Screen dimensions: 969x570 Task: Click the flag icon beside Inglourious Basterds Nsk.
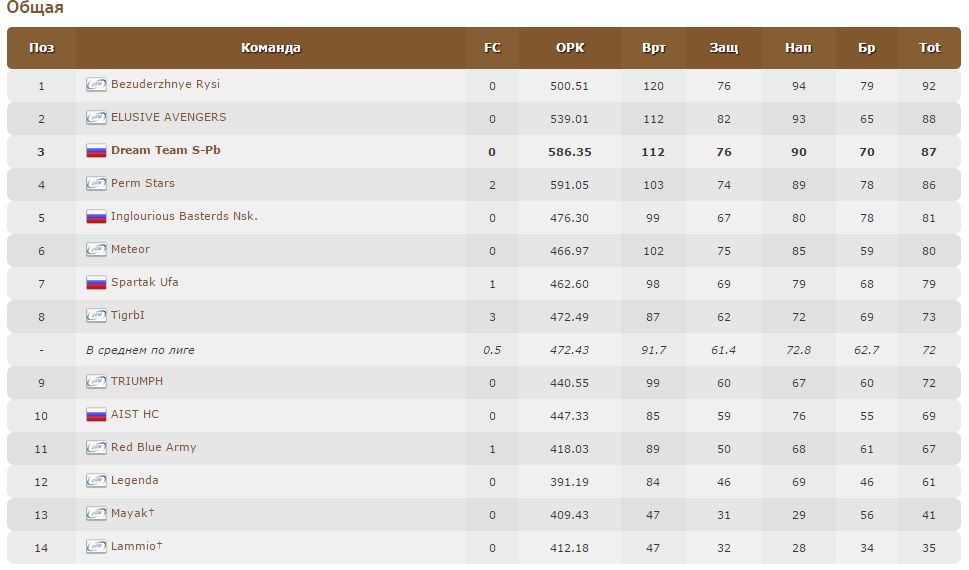[96, 217]
